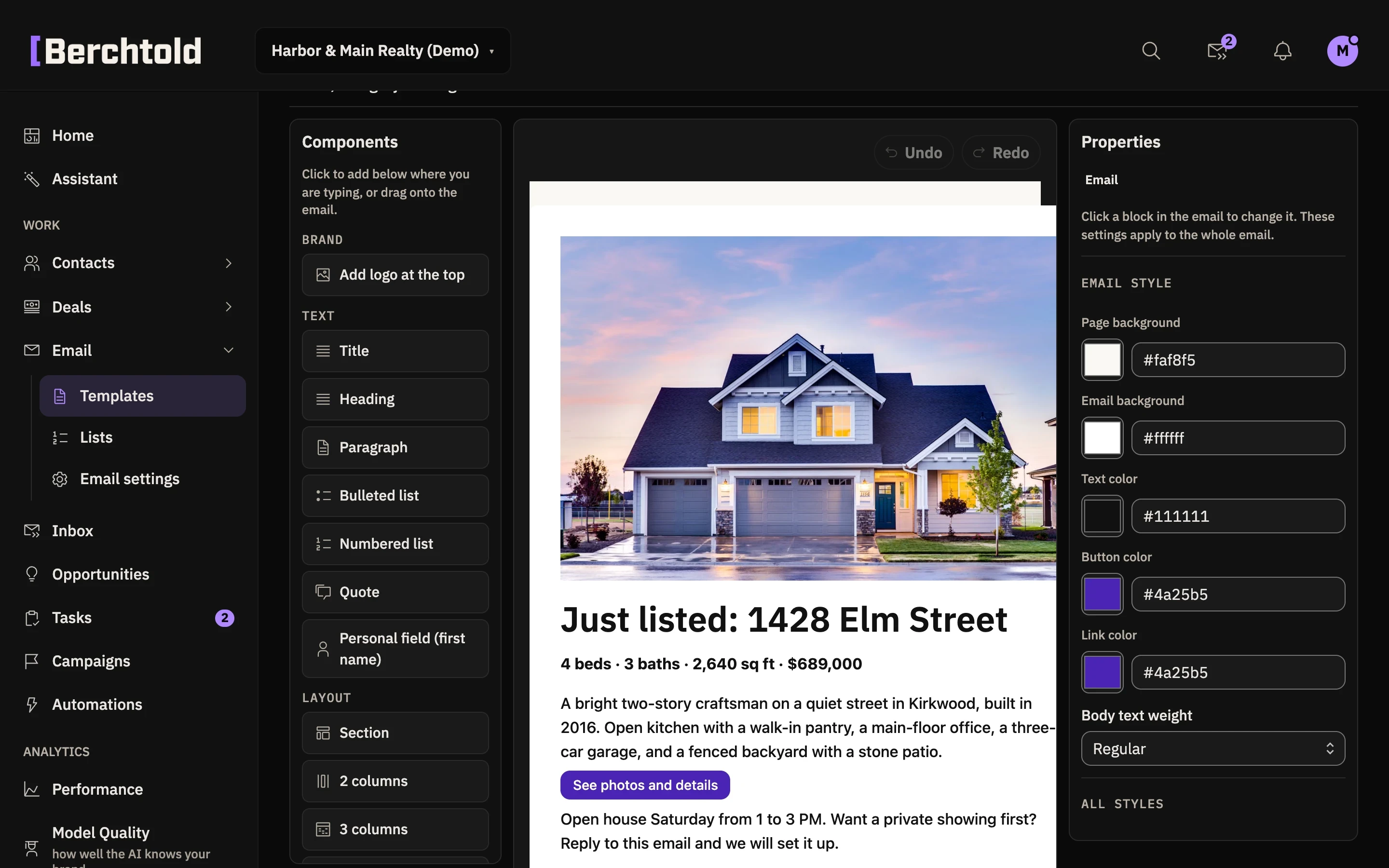Click the Performance chart icon
The height and width of the screenshot is (868, 1389).
(x=32, y=789)
